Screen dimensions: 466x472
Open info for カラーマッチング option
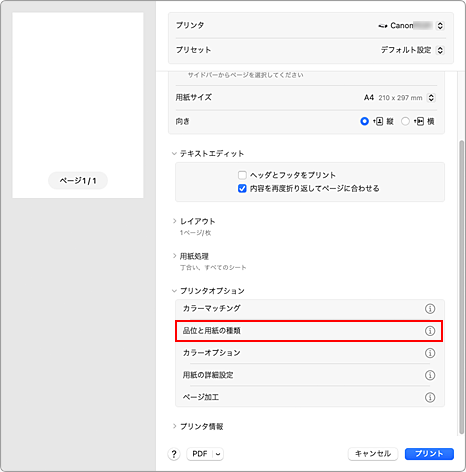coord(430,309)
